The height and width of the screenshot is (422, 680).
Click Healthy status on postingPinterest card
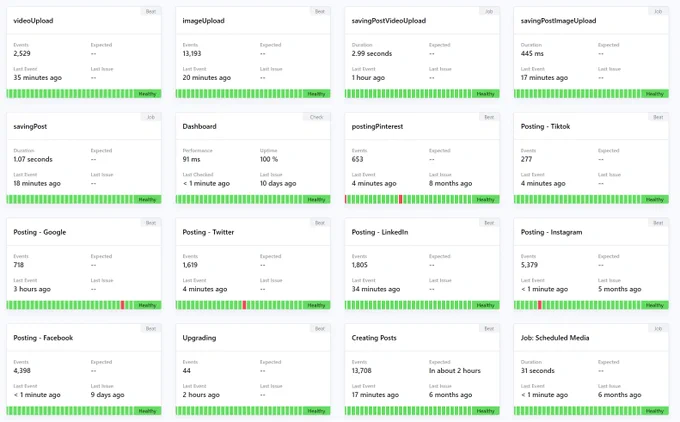click(x=486, y=200)
